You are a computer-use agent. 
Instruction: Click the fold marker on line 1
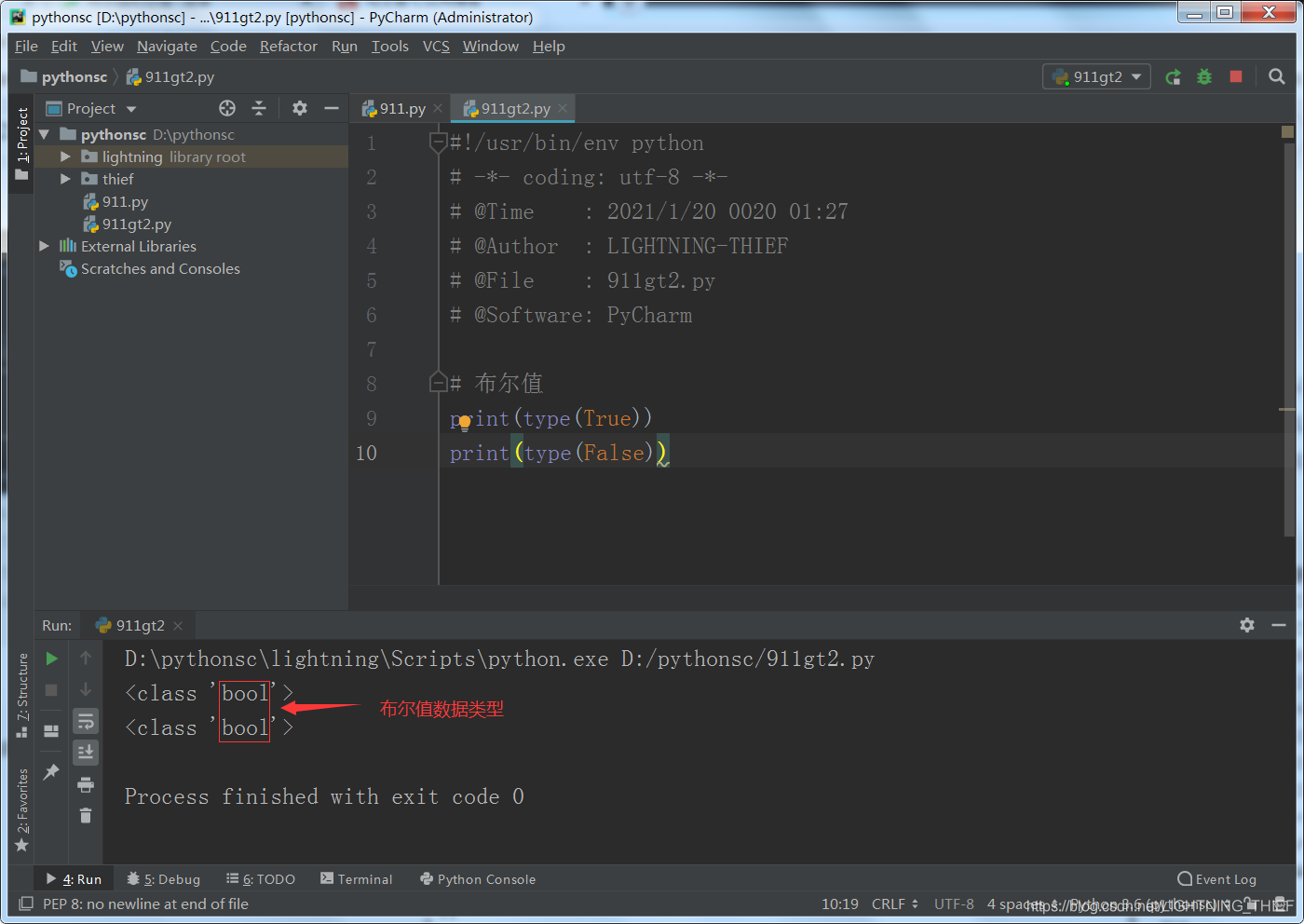(438, 143)
